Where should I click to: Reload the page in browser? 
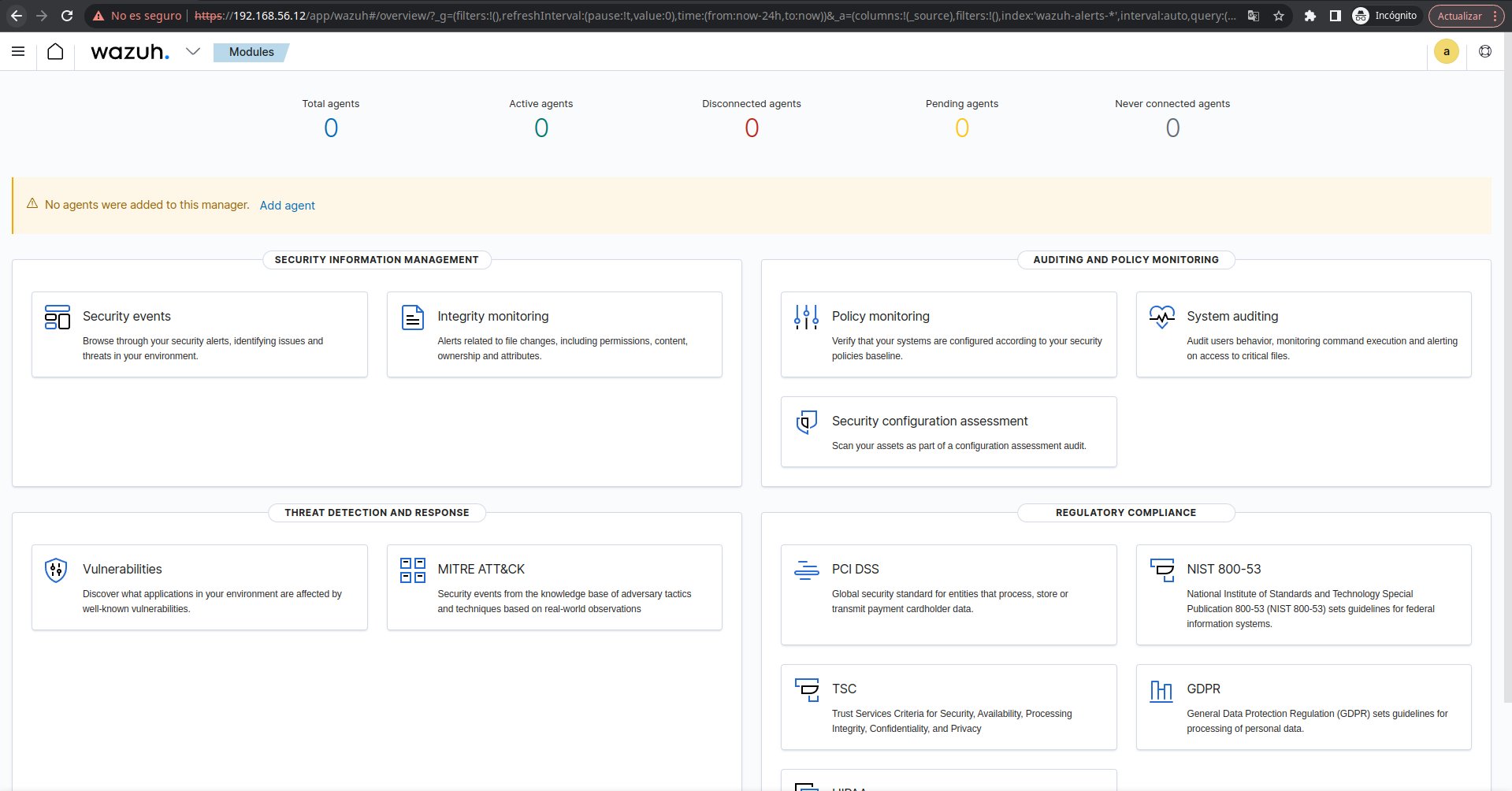[x=67, y=16]
